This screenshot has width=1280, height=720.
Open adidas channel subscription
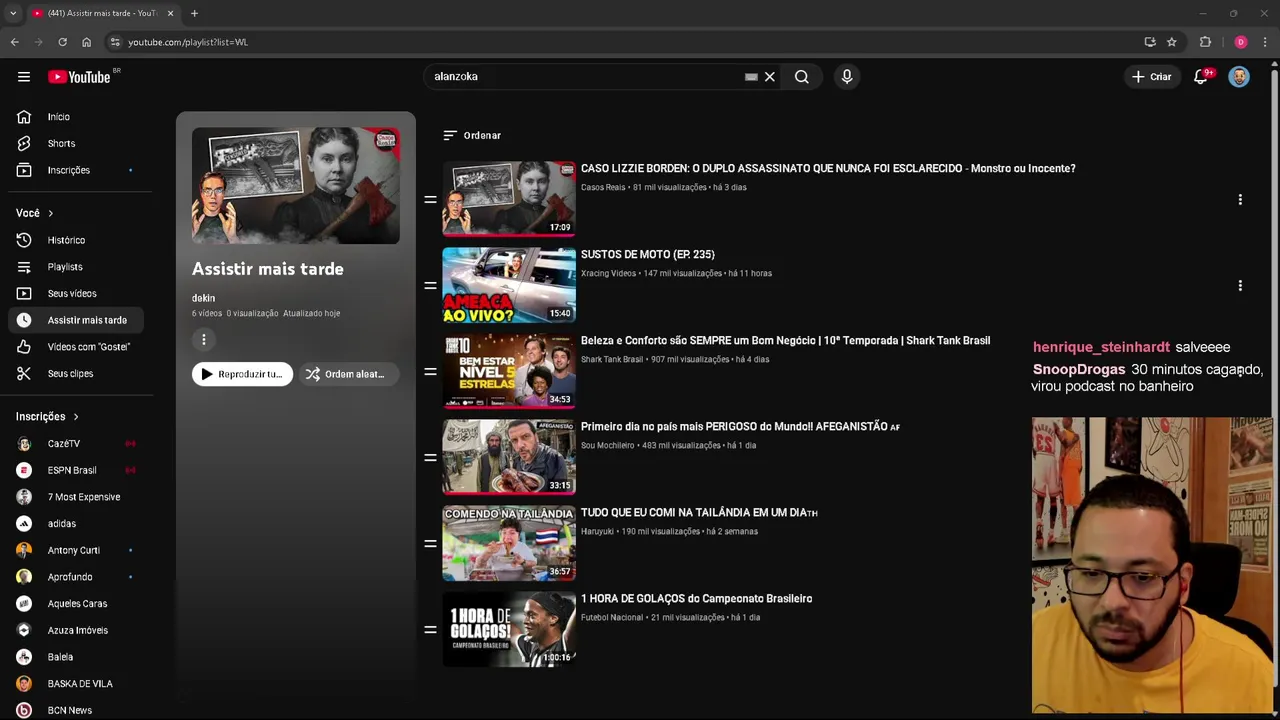78,523
